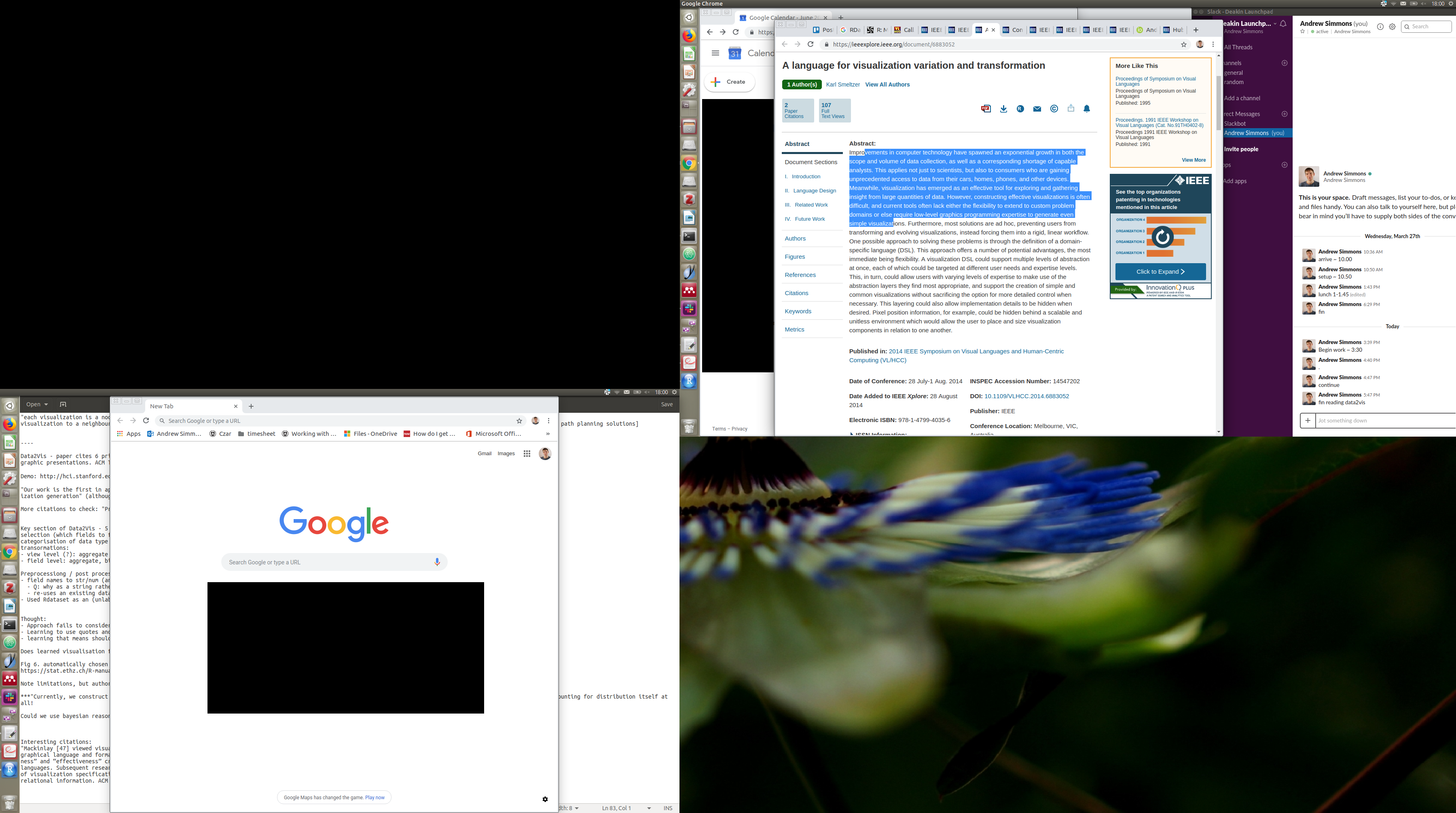Select the References section tab
Image resolution: width=1456 pixels, height=813 pixels.
[x=800, y=275]
